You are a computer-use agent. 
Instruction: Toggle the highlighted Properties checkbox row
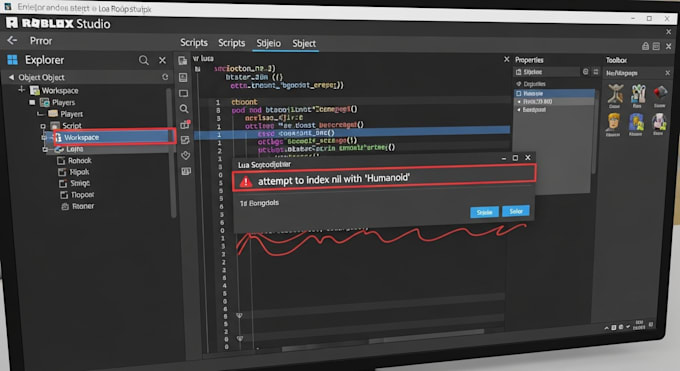555,93
